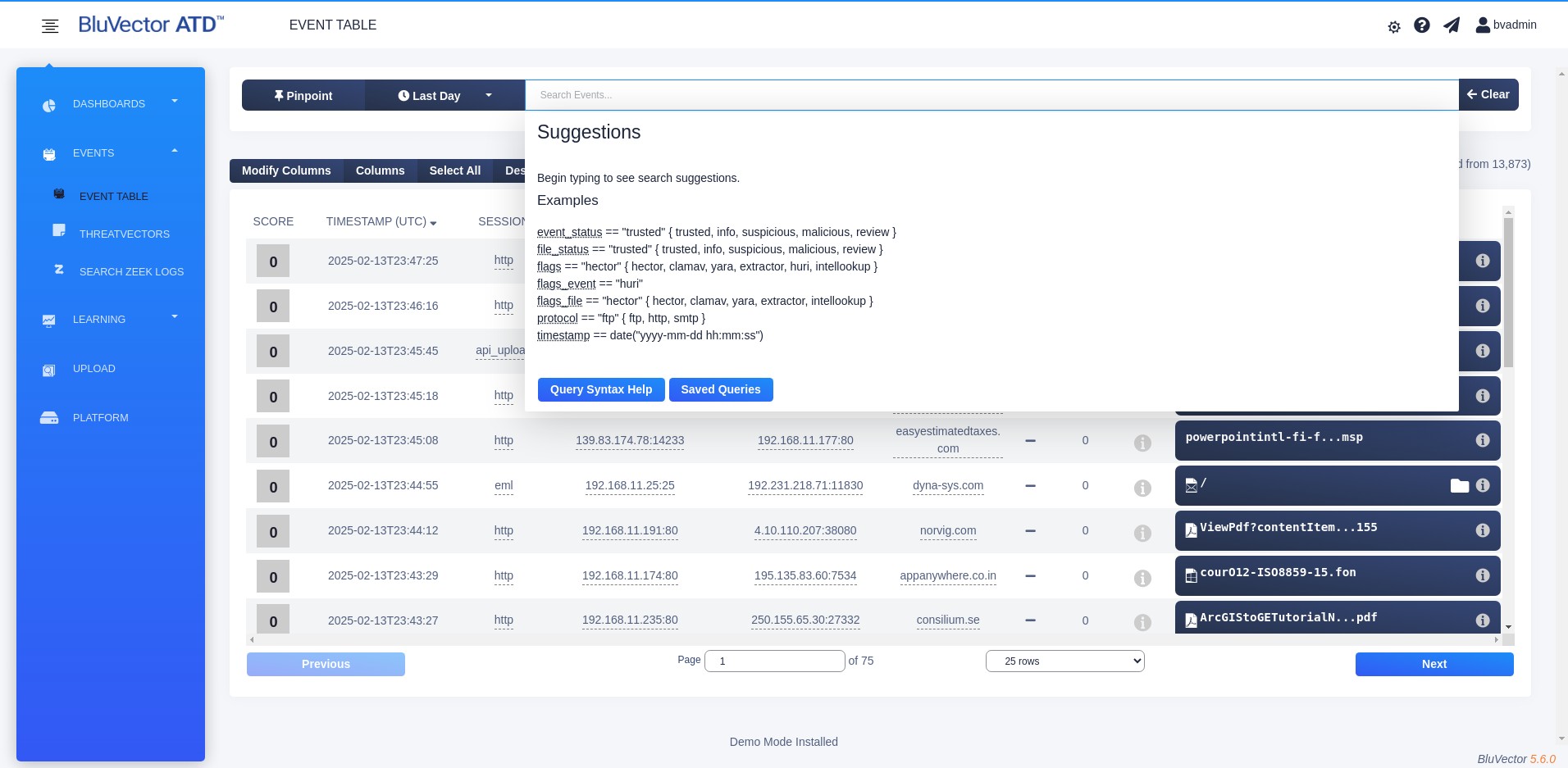
Task: Click the Search Zeek Logs Z icon
Action: pos(59,269)
